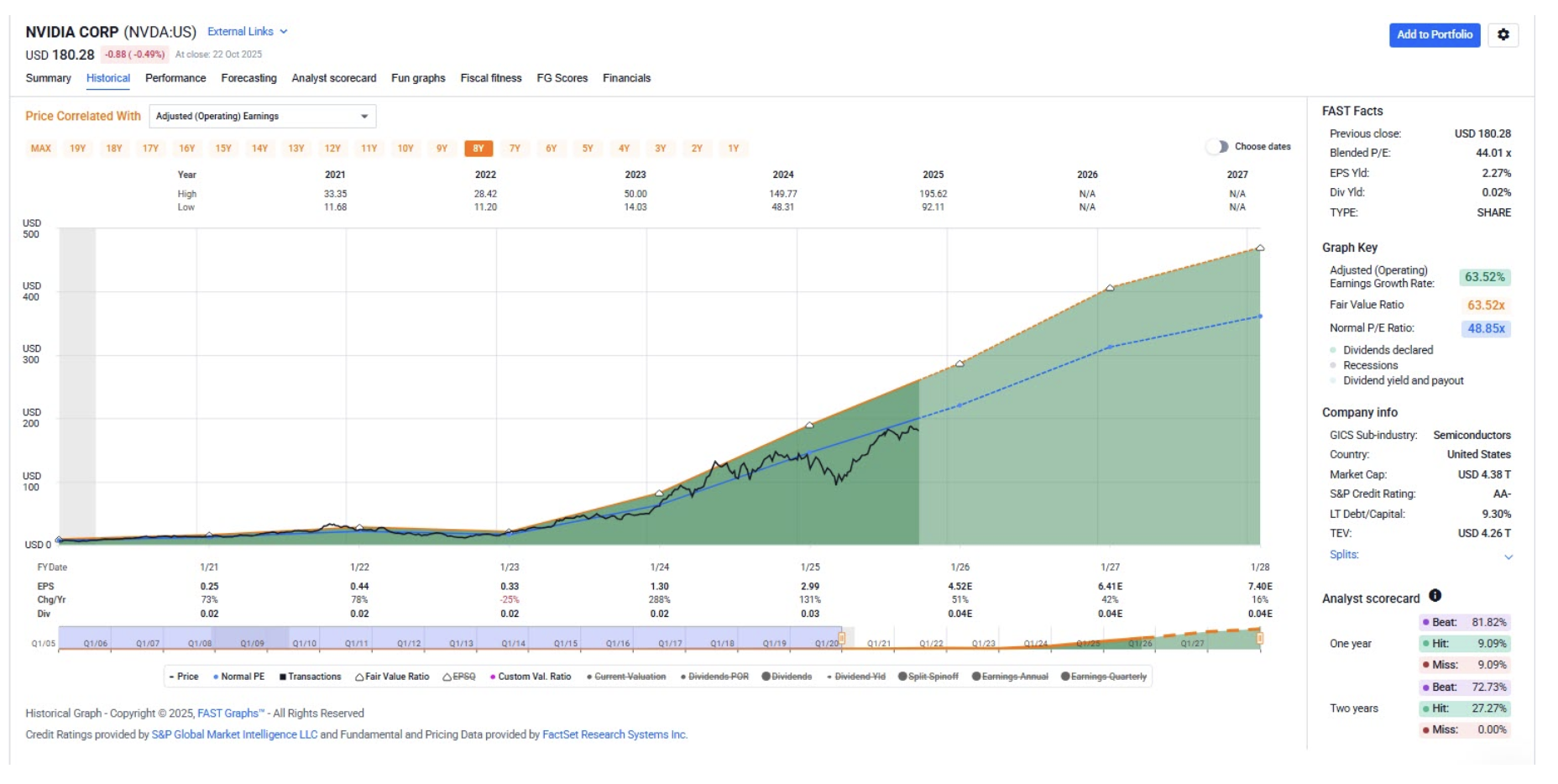Toggle the Choose dates switch
Image resolution: width=1558 pixels, height=784 pixels.
tap(1216, 146)
